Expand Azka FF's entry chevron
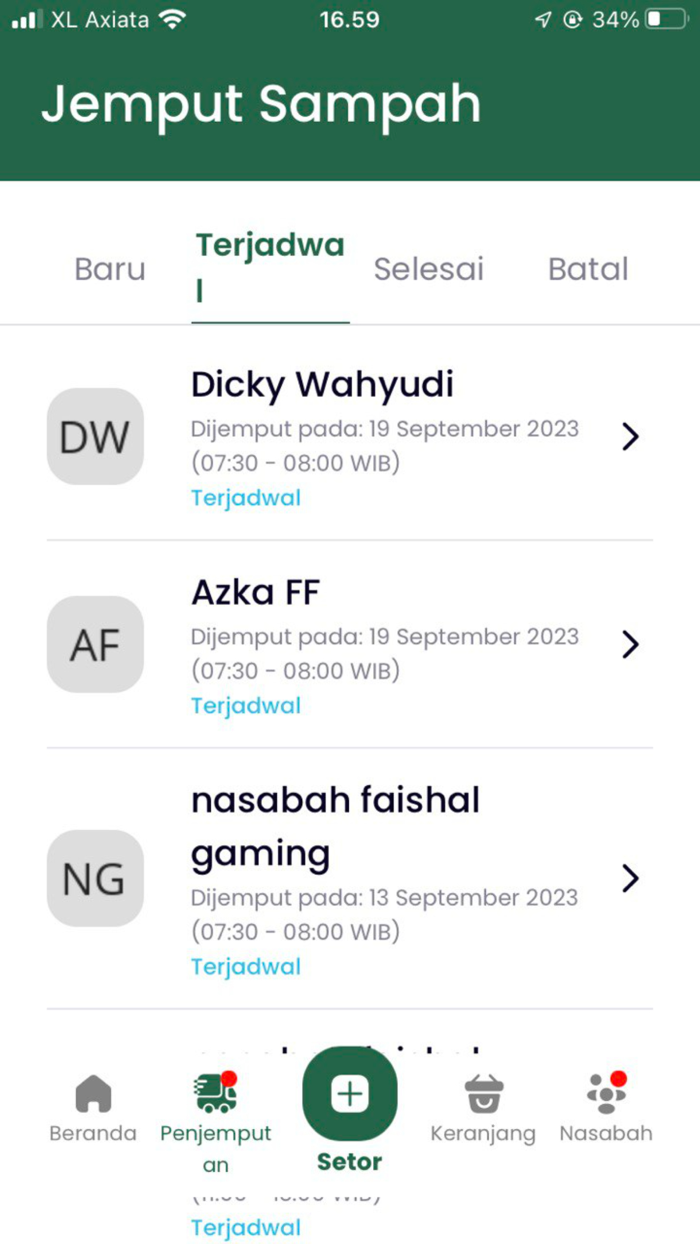 (630, 645)
